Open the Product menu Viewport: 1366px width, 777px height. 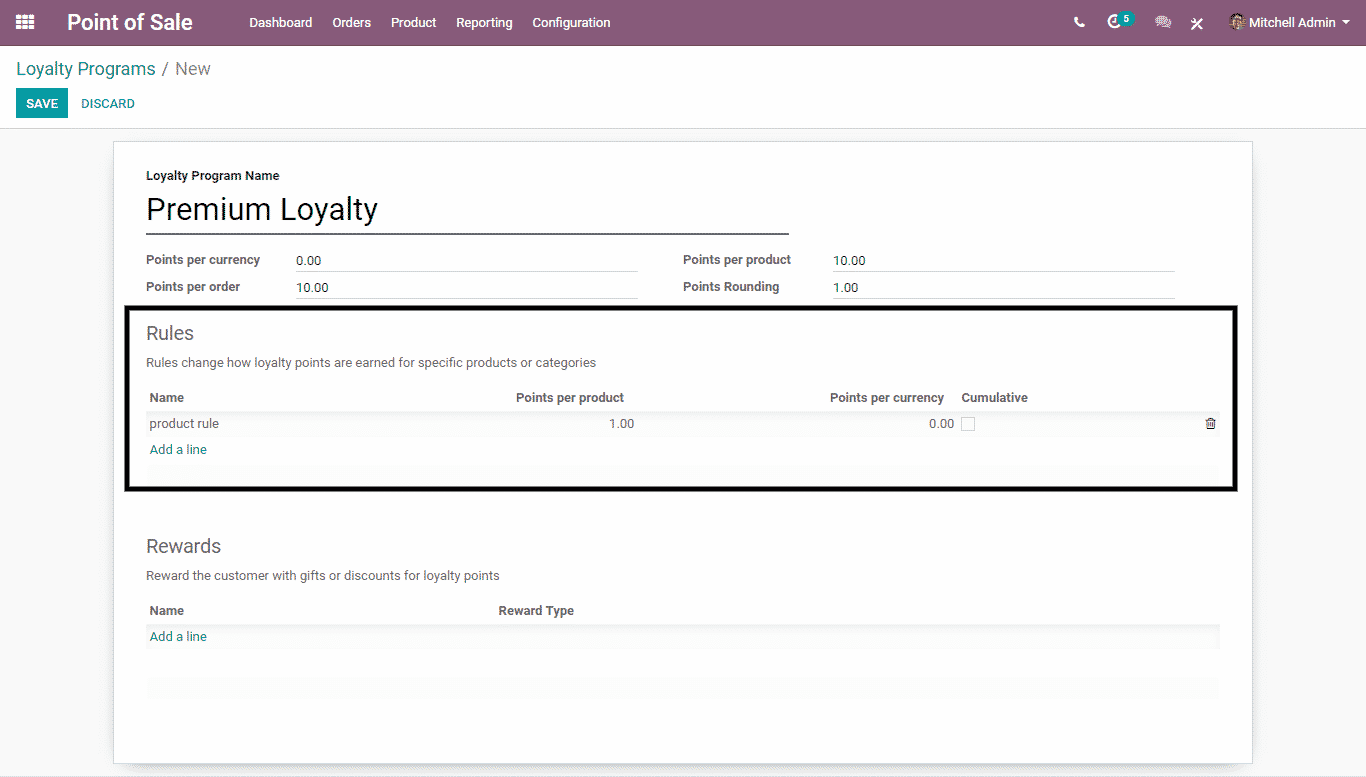[413, 22]
